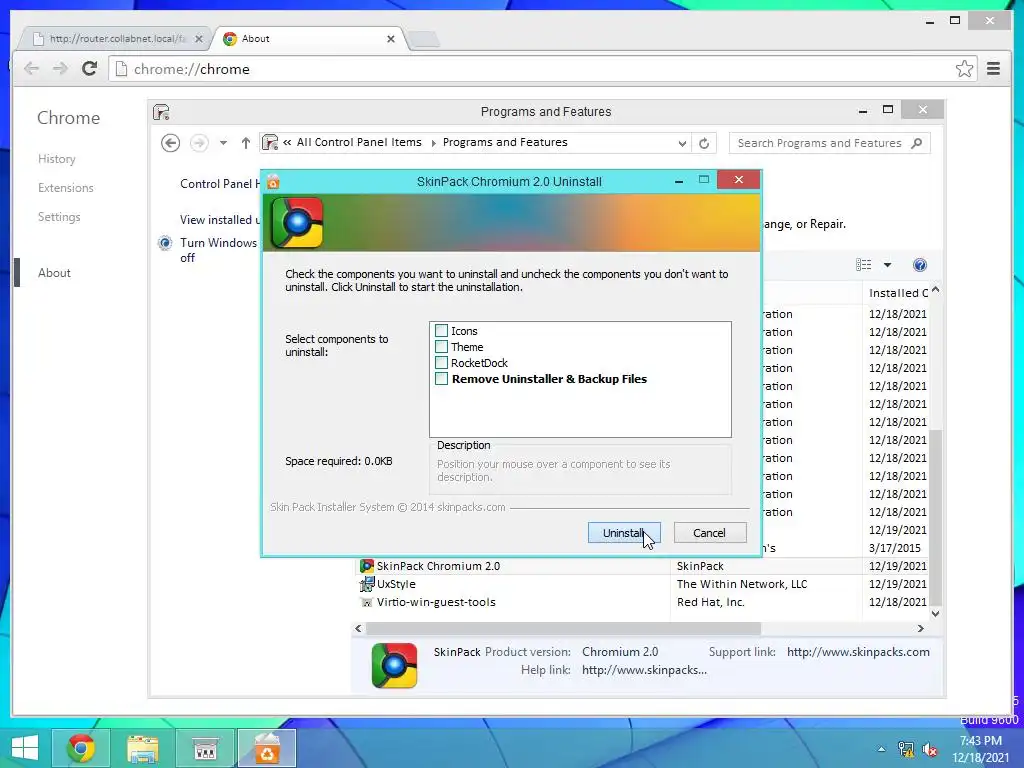Reload the Chrome page
The image size is (1024, 768).
pyautogui.click(x=89, y=68)
